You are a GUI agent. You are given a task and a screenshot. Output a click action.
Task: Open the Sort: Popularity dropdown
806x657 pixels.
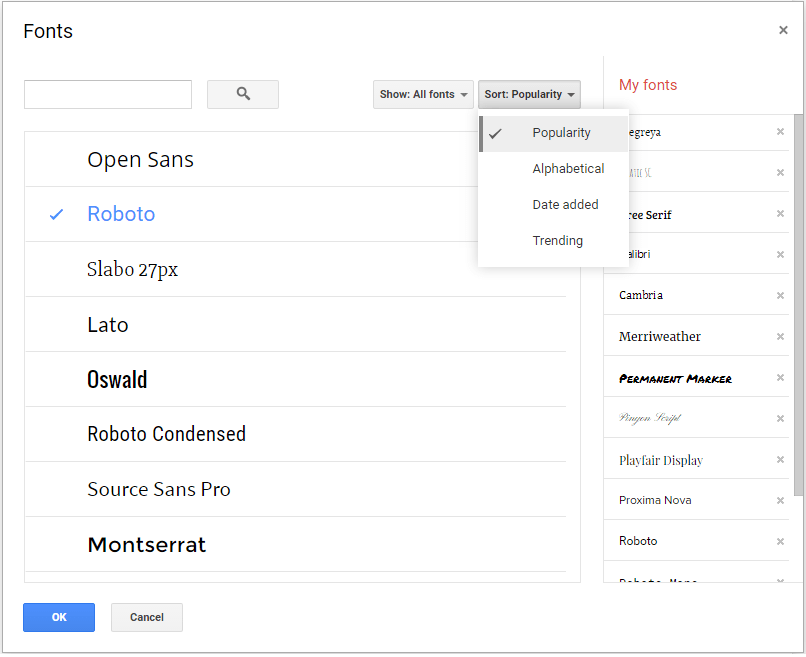[529, 94]
